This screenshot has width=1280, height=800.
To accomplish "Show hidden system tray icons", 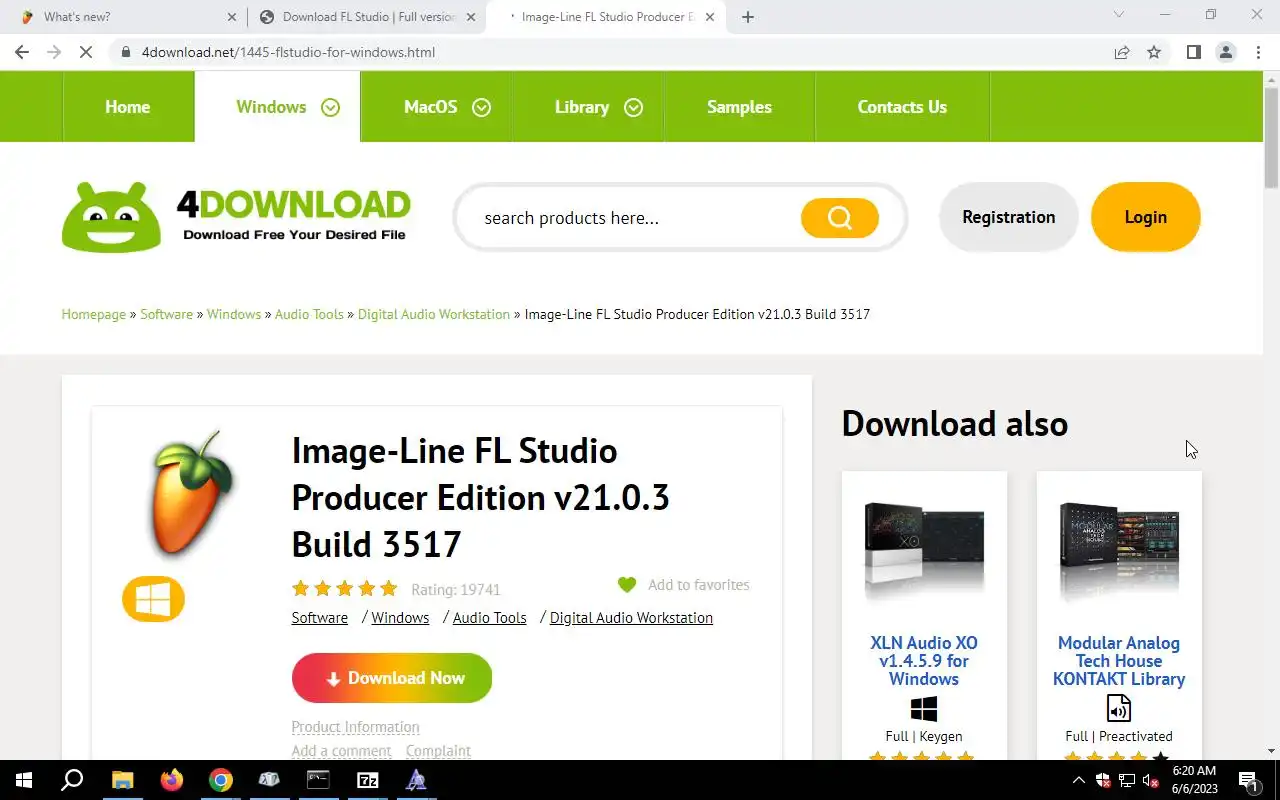I will tap(1078, 781).
